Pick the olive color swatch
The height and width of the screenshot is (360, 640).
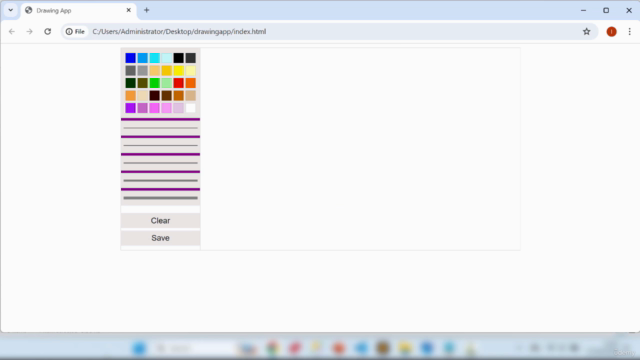coord(142,83)
